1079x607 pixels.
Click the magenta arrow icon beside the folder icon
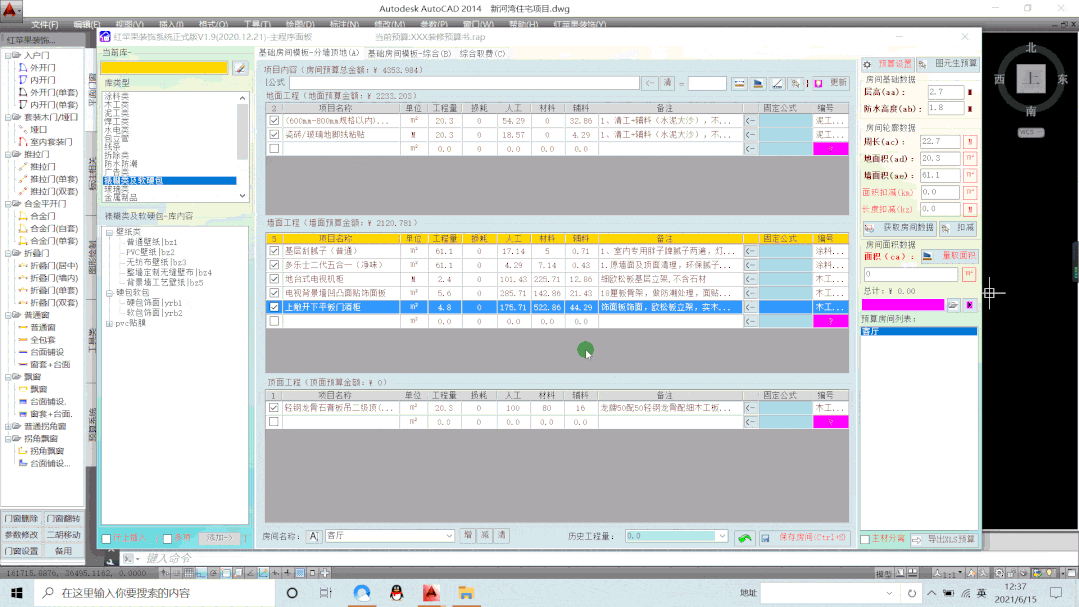pyautogui.click(x=970, y=305)
